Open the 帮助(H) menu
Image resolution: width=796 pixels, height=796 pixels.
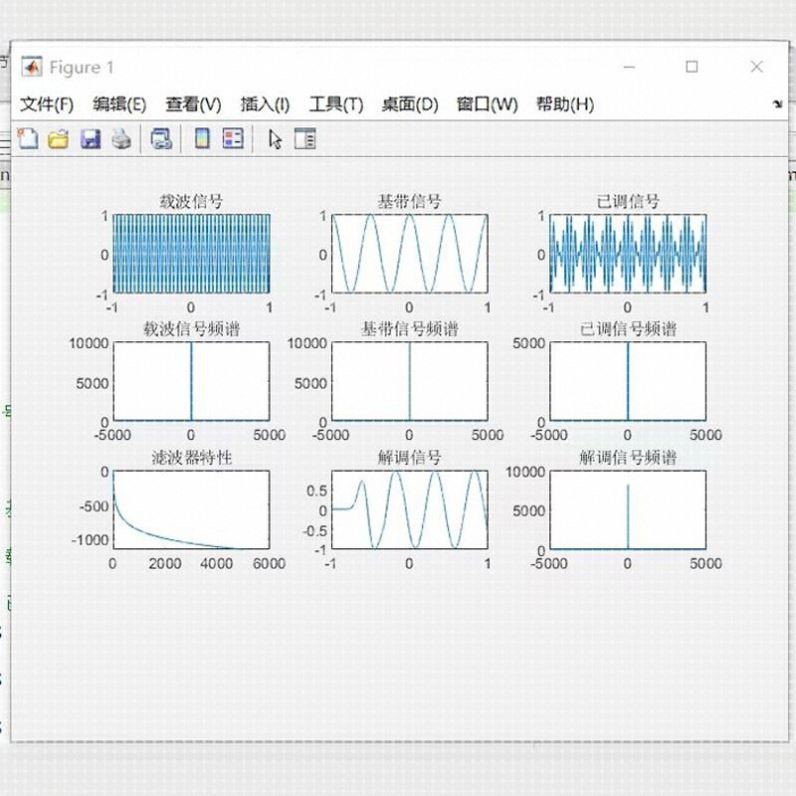click(x=565, y=105)
